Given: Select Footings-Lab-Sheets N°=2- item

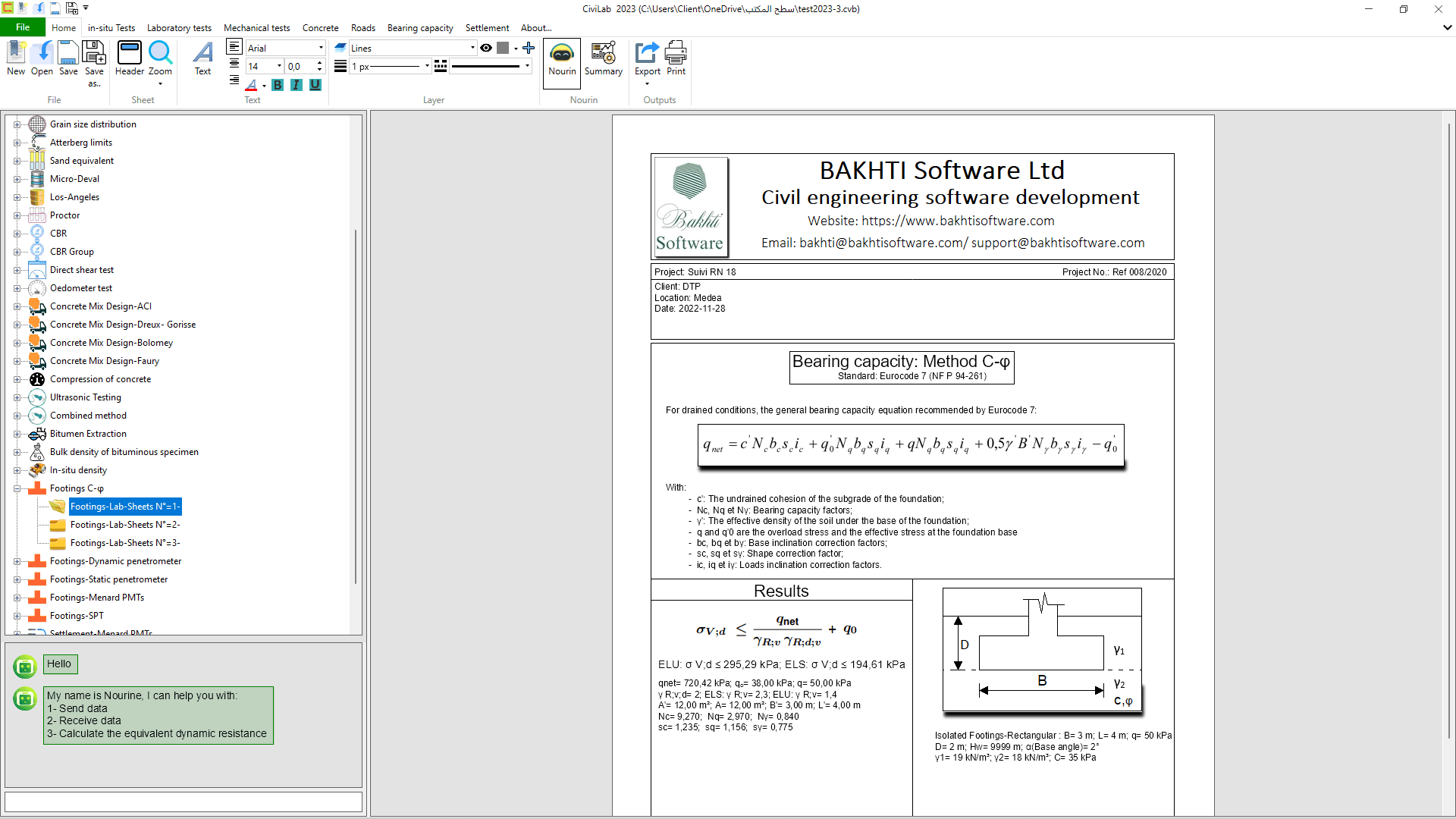Looking at the screenshot, I should pos(125,525).
